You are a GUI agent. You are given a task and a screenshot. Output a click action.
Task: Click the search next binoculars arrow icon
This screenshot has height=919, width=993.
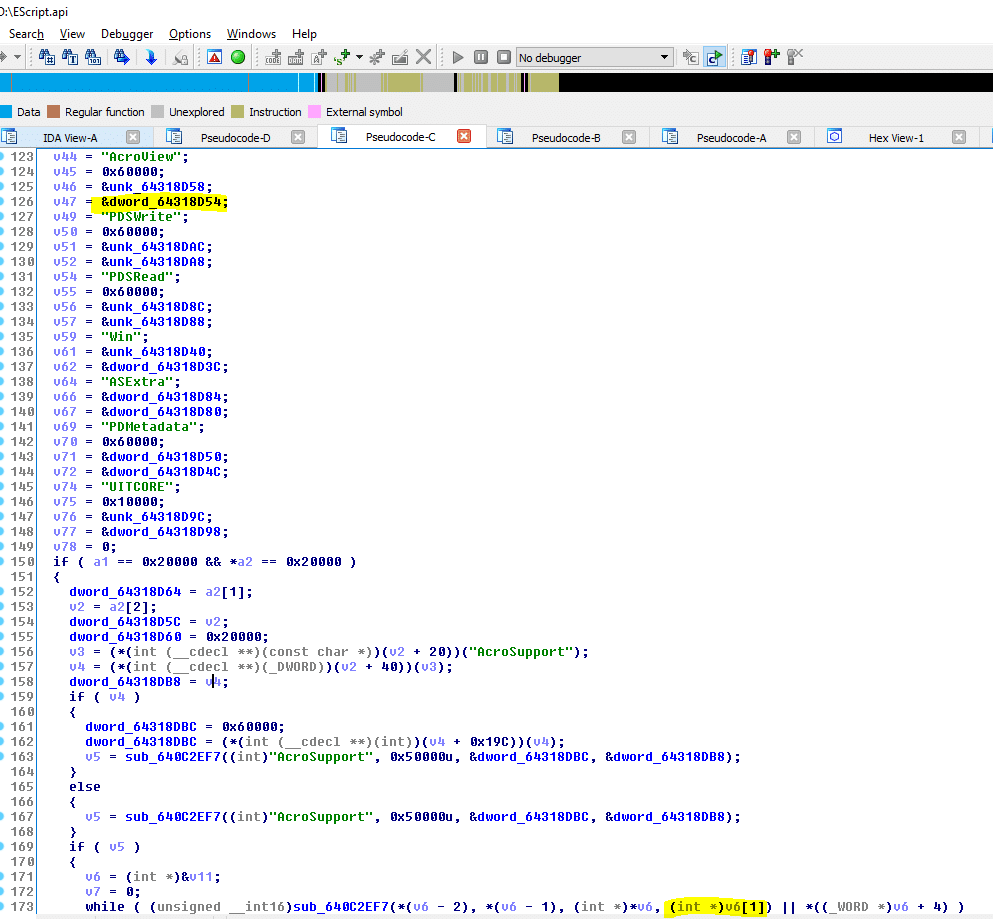(x=122, y=58)
